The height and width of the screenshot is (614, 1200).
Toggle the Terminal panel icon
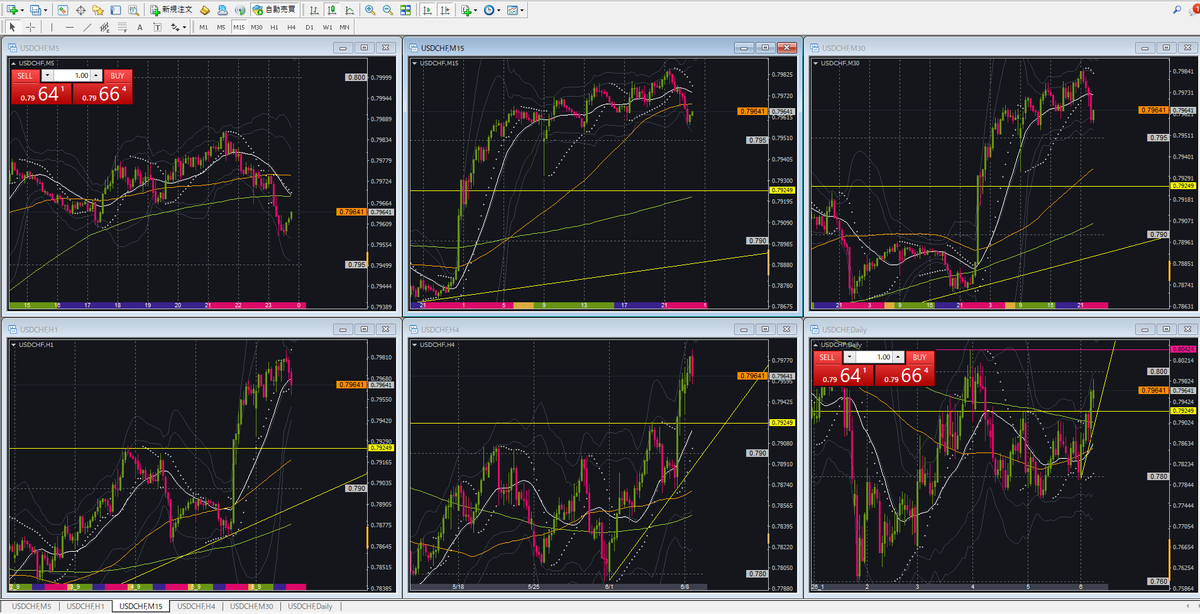(x=115, y=9)
